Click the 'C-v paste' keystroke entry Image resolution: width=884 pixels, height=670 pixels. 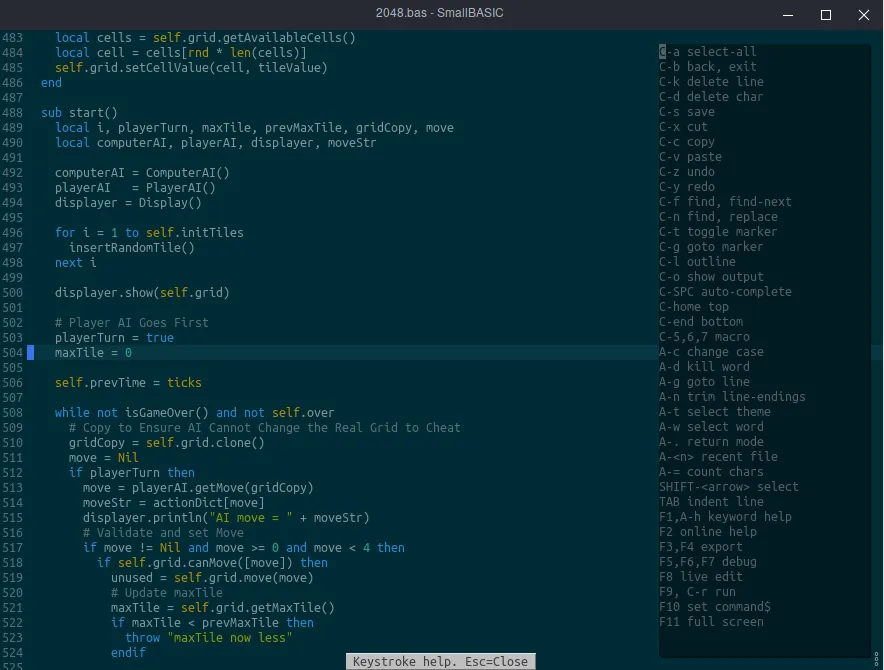[690, 157]
